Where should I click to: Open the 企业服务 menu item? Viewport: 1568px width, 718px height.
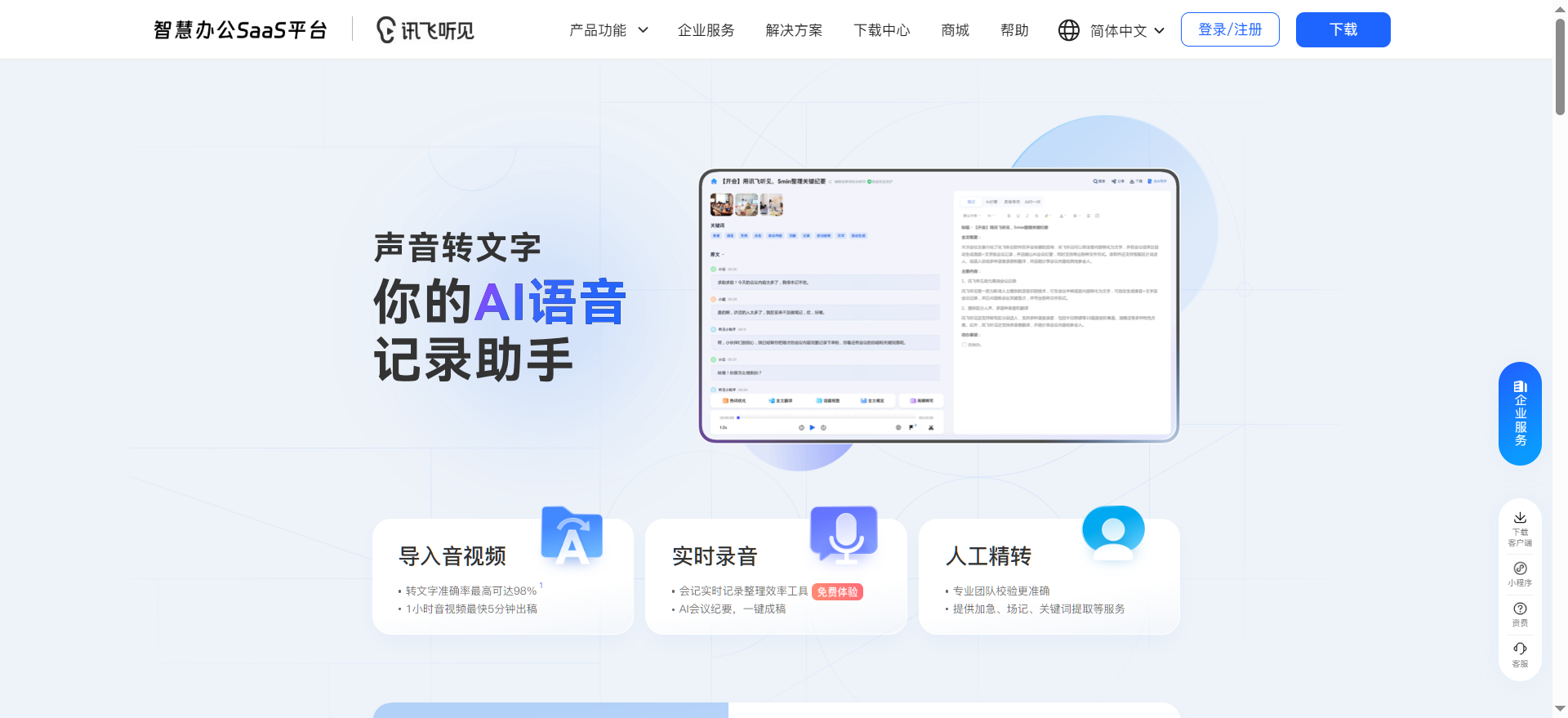(706, 30)
